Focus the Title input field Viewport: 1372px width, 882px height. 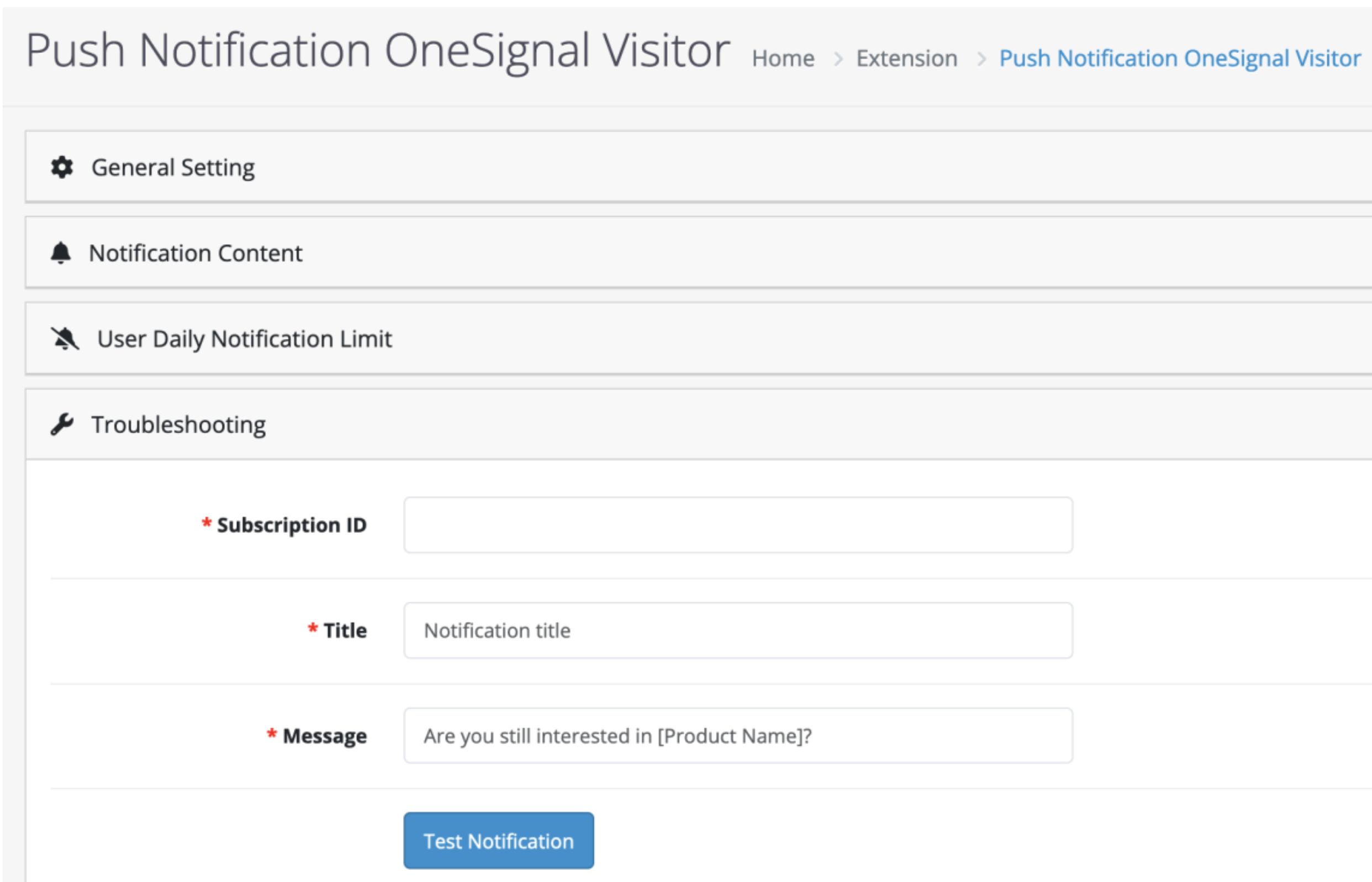coord(738,630)
